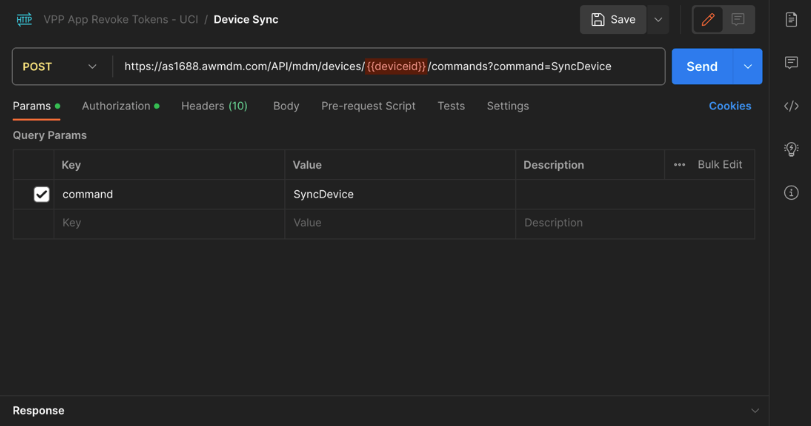Expand the Send button dropdown arrow

click(x=747, y=66)
